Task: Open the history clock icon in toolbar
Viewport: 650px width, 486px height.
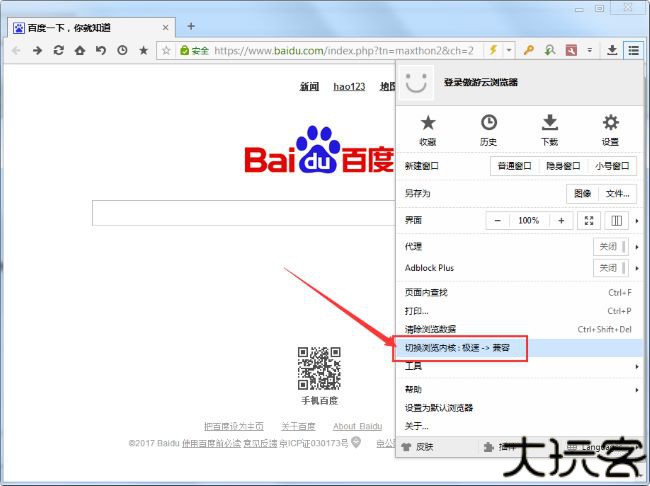Action: click(122, 51)
